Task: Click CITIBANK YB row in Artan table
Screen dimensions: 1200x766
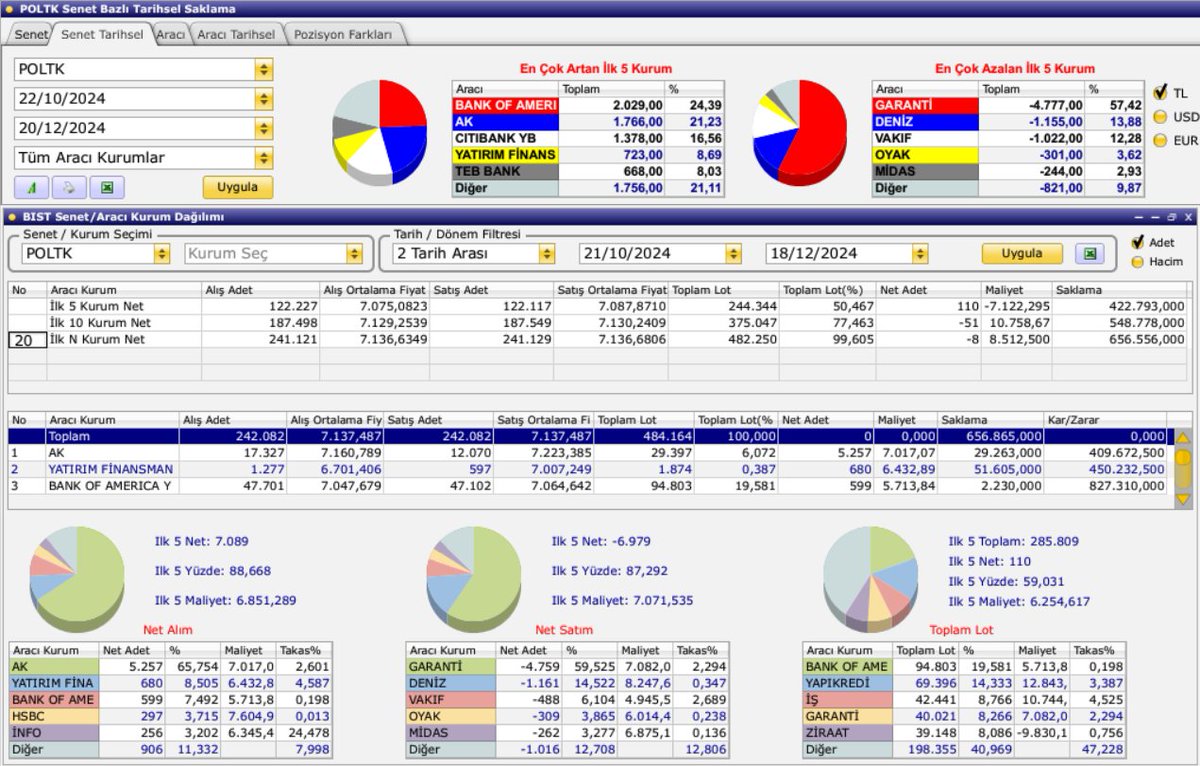Action: tap(589, 138)
